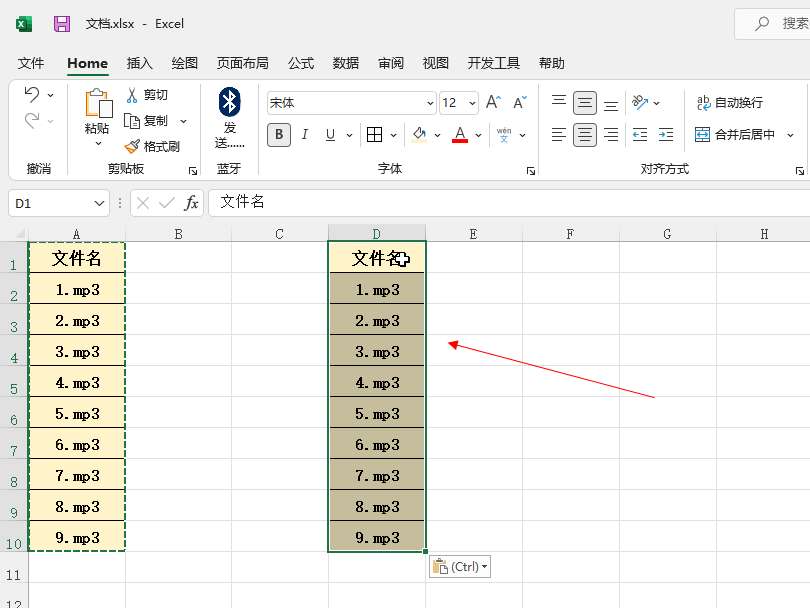Switch to the 开发工具 tab

click(493, 64)
